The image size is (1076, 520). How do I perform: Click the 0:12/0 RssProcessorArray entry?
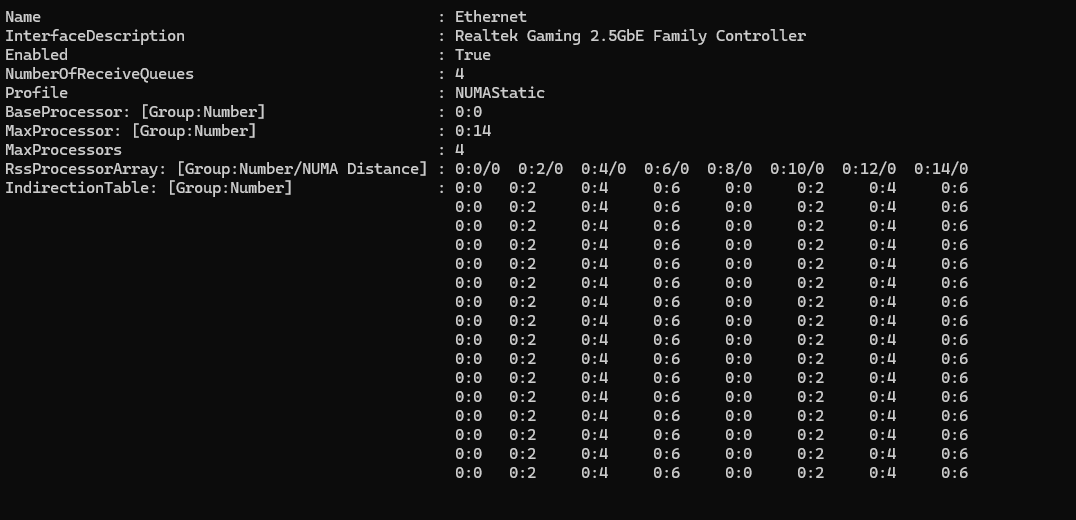869,169
